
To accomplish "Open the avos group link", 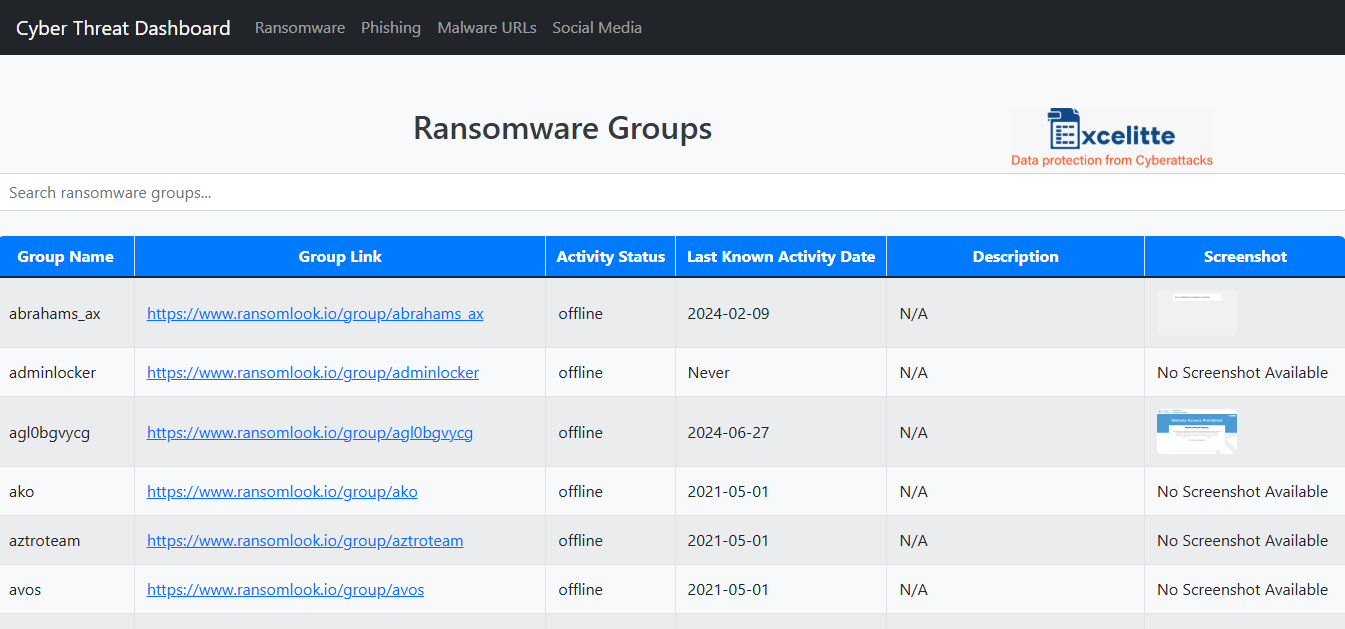I will tap(285, 589).
